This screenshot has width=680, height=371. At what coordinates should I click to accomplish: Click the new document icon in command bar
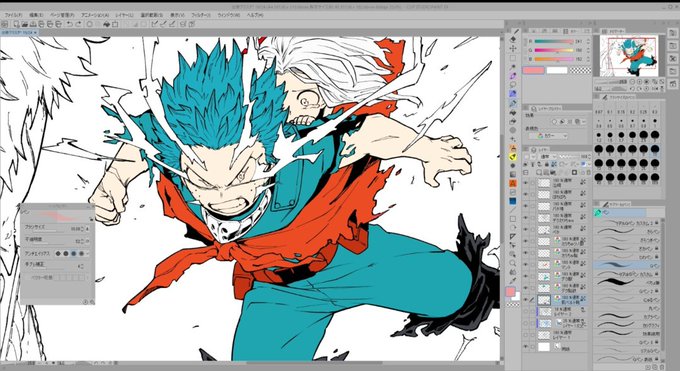pos(16,24)
